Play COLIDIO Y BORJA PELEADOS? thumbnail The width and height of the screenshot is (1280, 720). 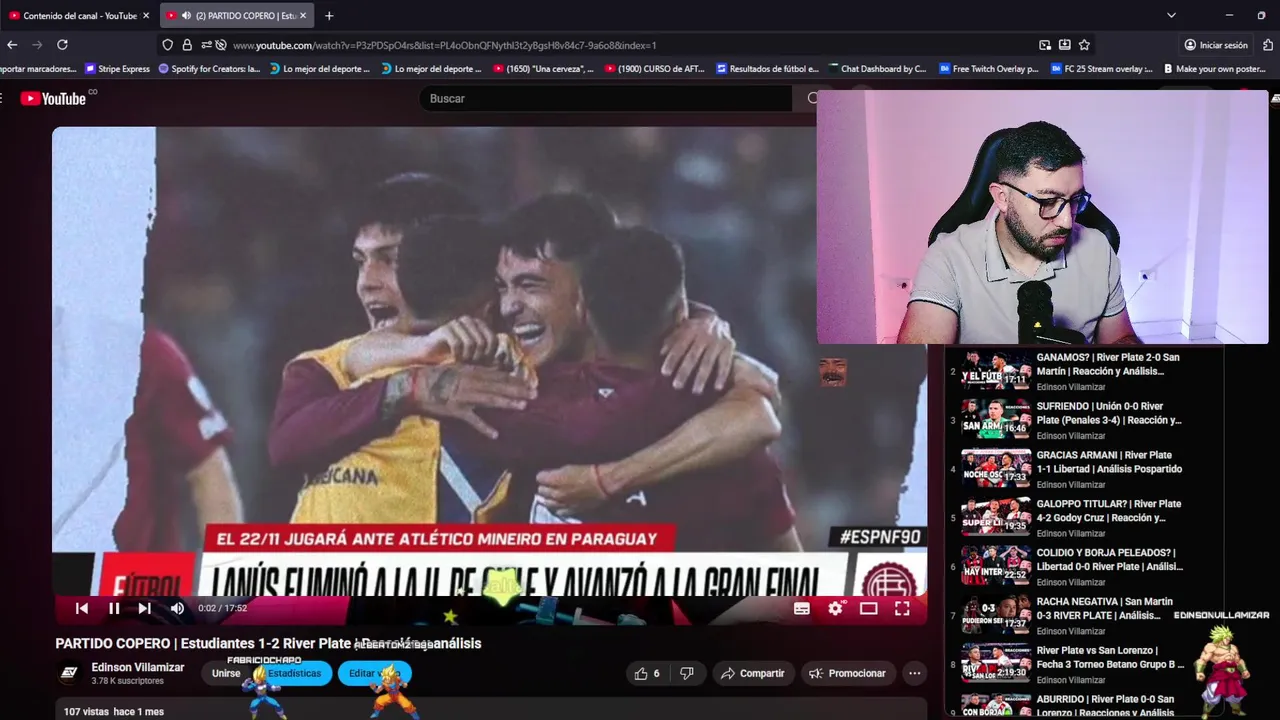(x=996, y=564)
